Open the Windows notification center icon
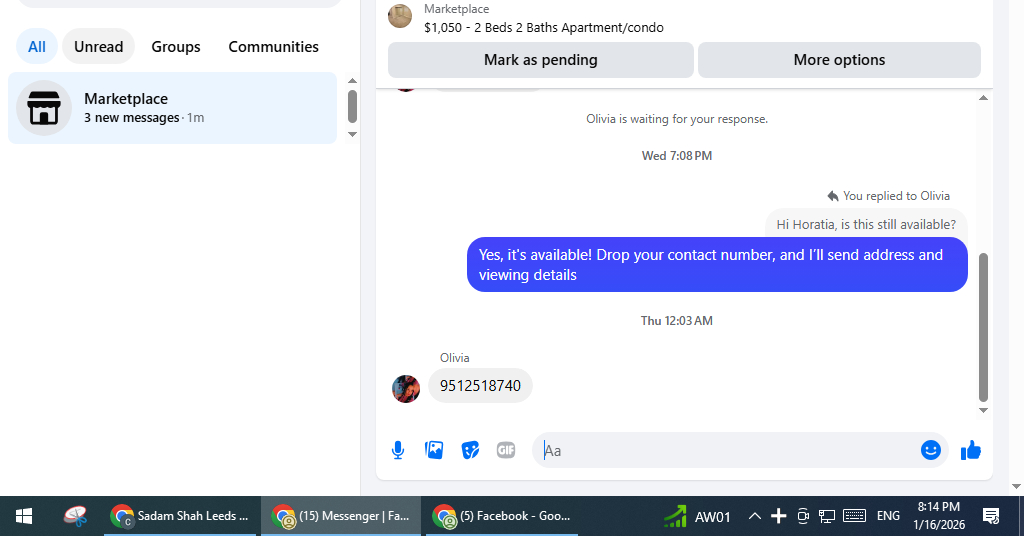Screen dimensions: 1024x536 pos(991,516)
